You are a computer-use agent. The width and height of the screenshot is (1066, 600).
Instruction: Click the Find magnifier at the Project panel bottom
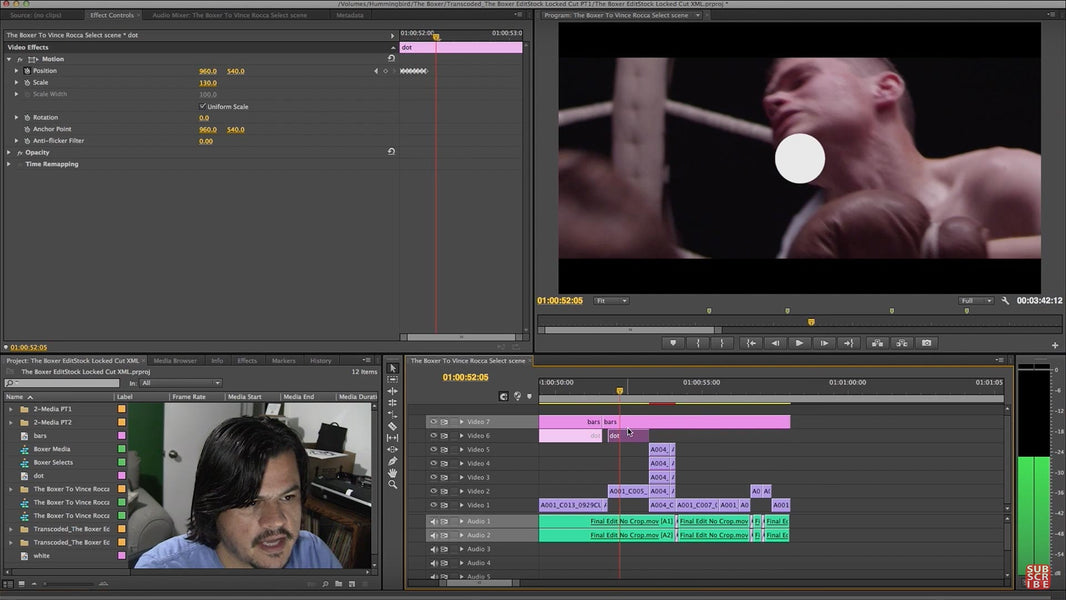326,582
